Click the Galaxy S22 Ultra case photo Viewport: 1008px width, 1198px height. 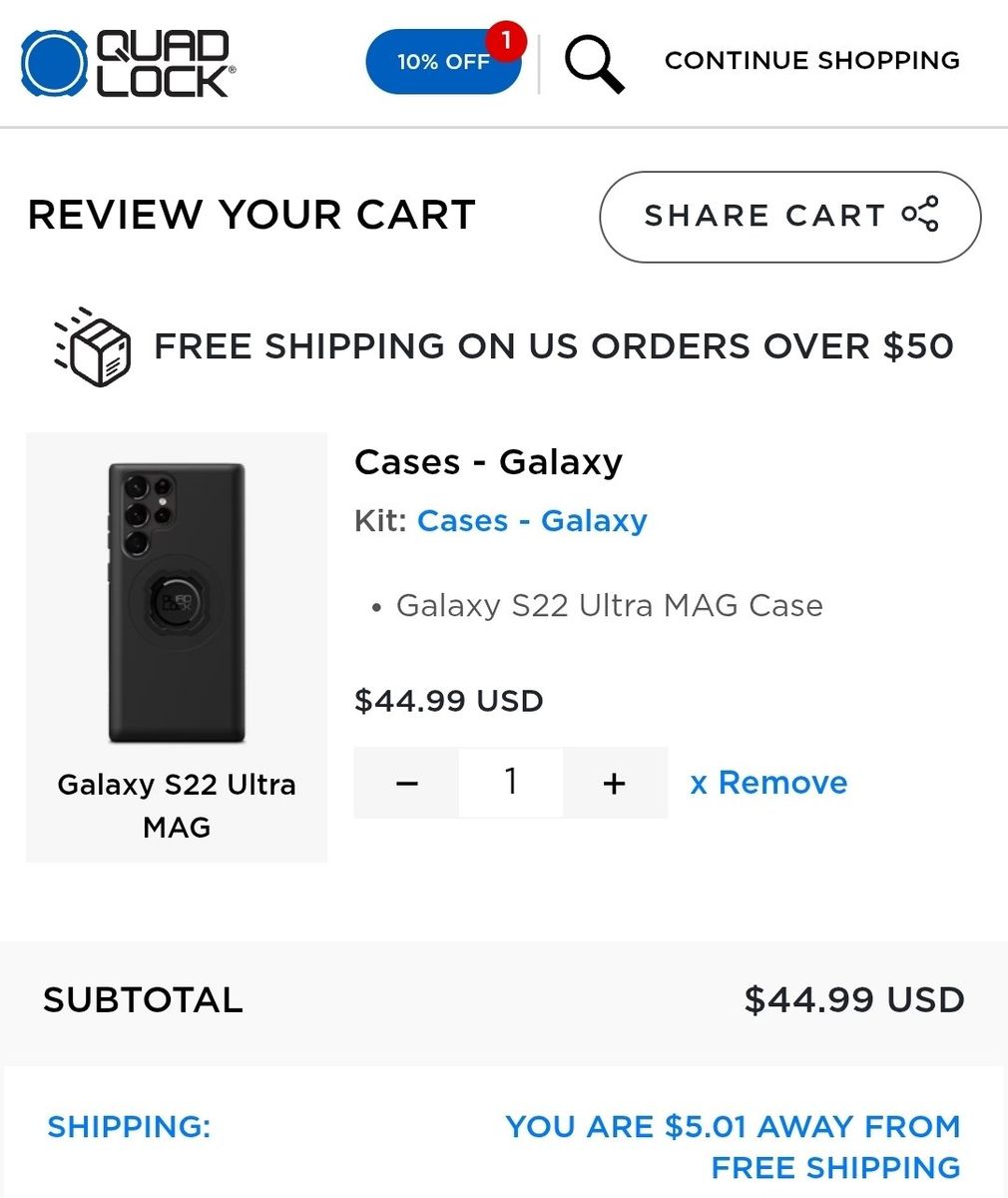(177, 603)
